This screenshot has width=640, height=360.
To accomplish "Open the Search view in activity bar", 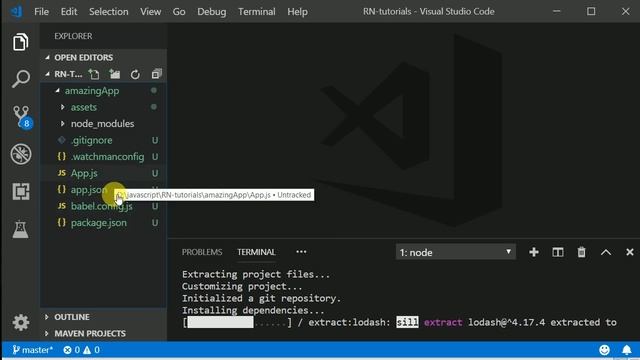I will tap(20, 79).
